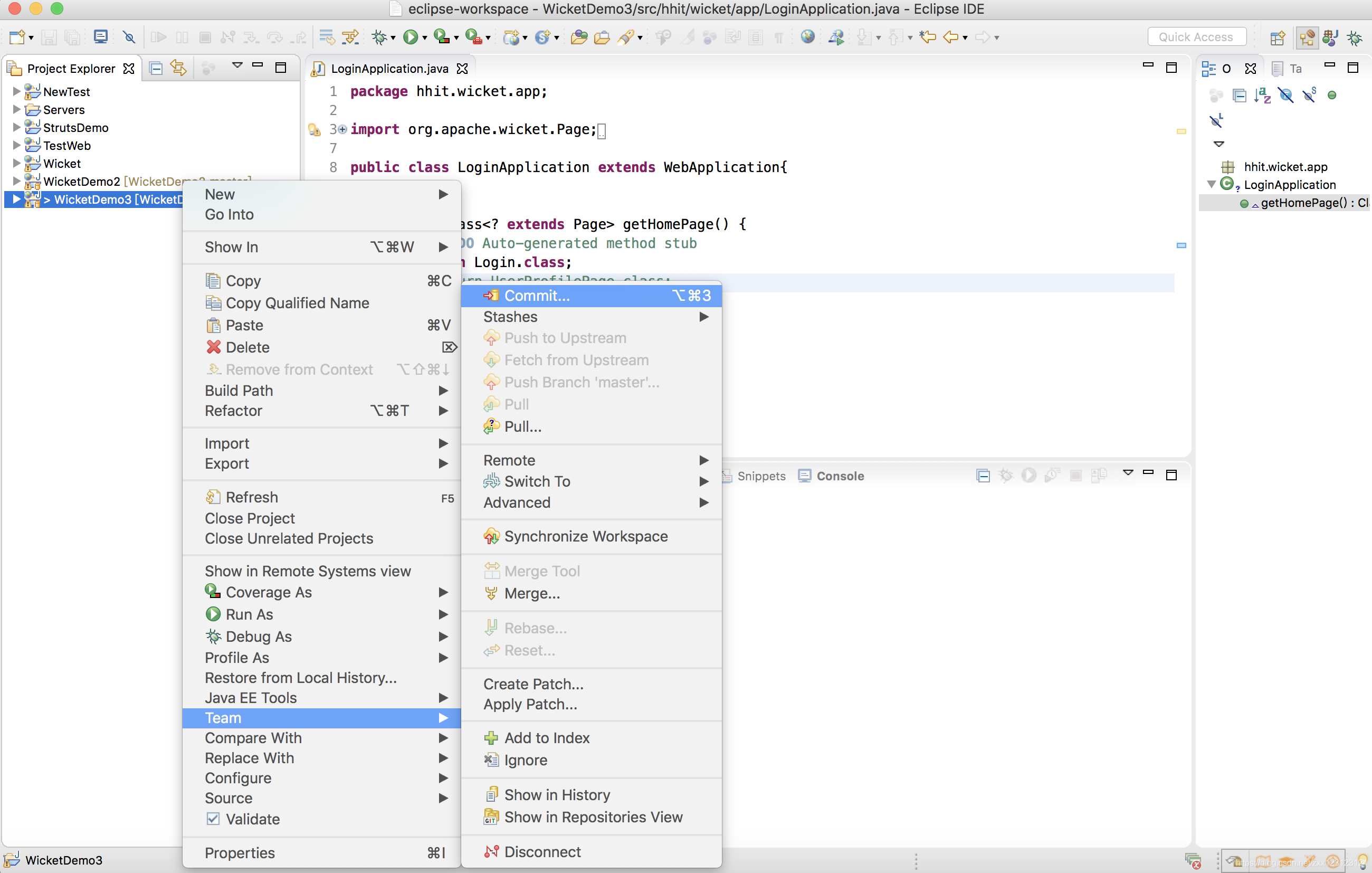Screen dimensions: 1372x873
Task: Toggle the Validate checkbox in context menu
Action: point(213,819)
